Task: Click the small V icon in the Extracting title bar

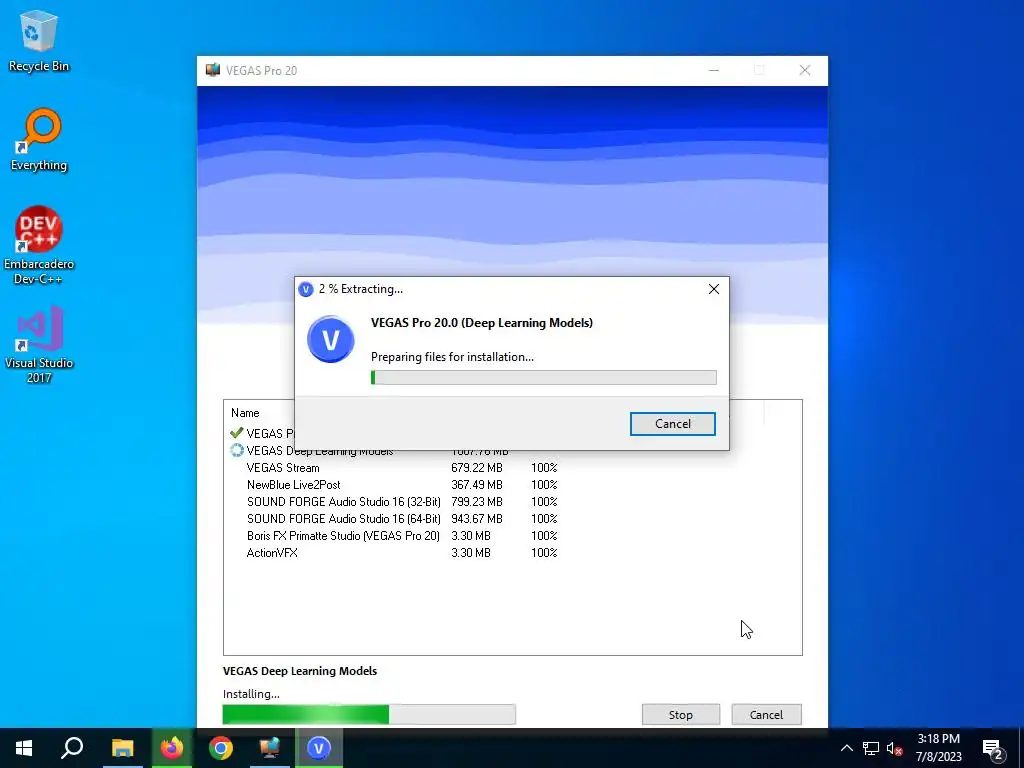Action: pyautogui.click(x=306, y=289)
